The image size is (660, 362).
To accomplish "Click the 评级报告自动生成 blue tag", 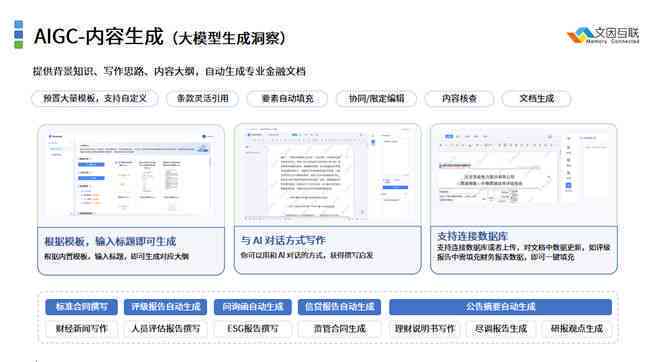I will [x=165, y=307].
